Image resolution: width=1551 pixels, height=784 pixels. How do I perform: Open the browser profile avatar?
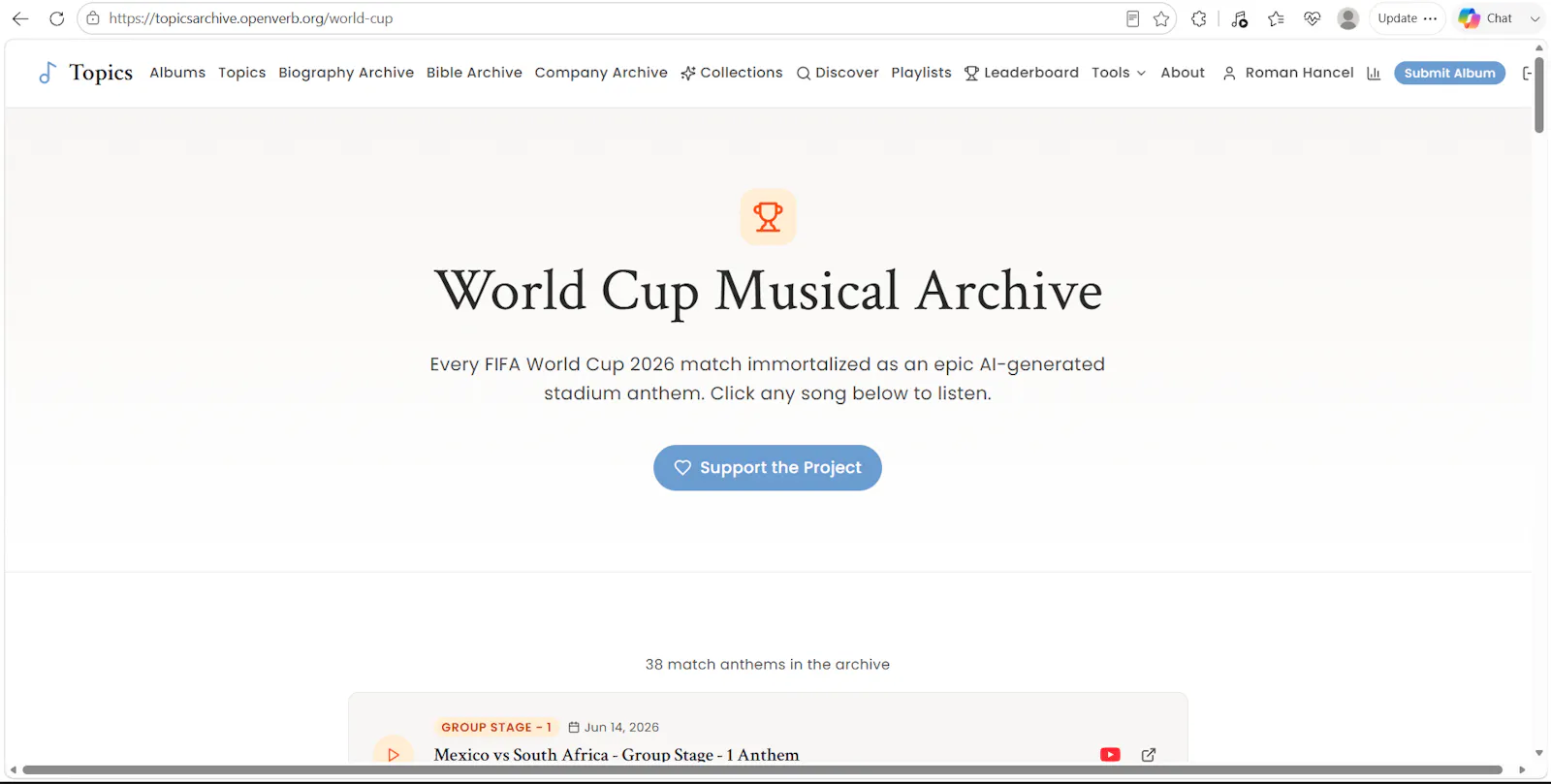pyautogui.click(x=1347, y=18)
